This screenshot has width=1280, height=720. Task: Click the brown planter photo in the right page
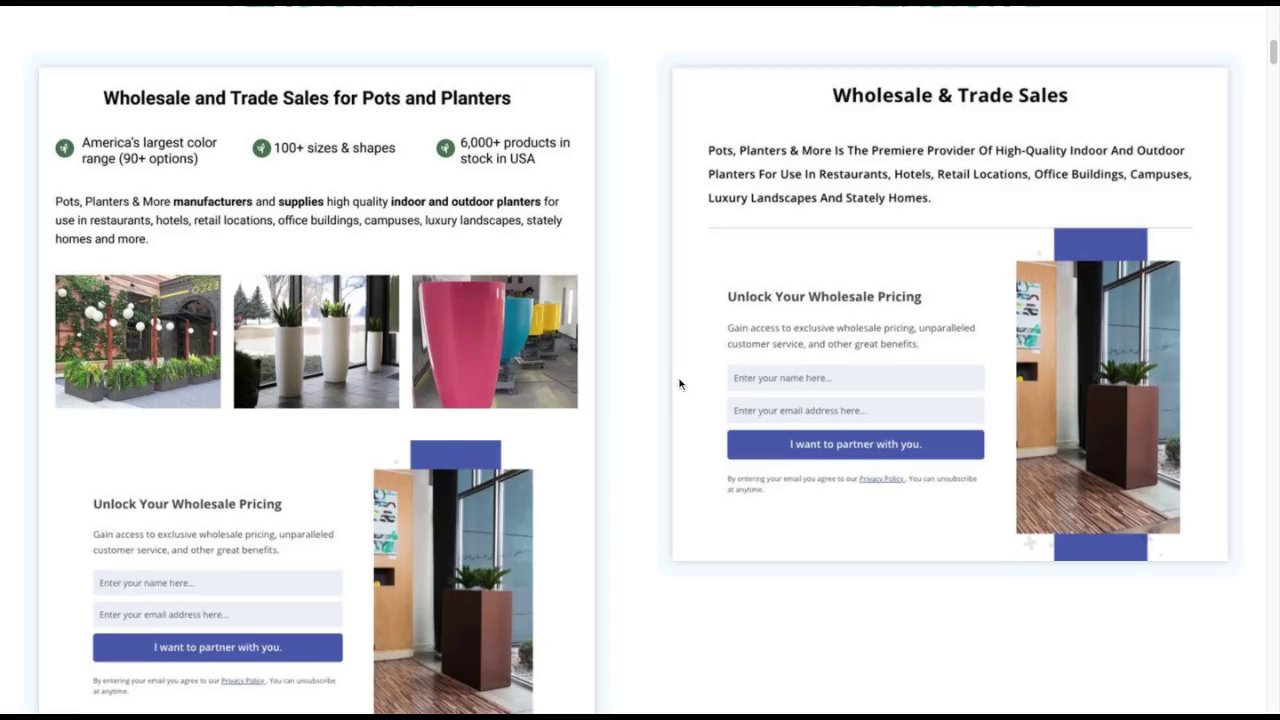pyautogui.click(x=1098, y=397)
